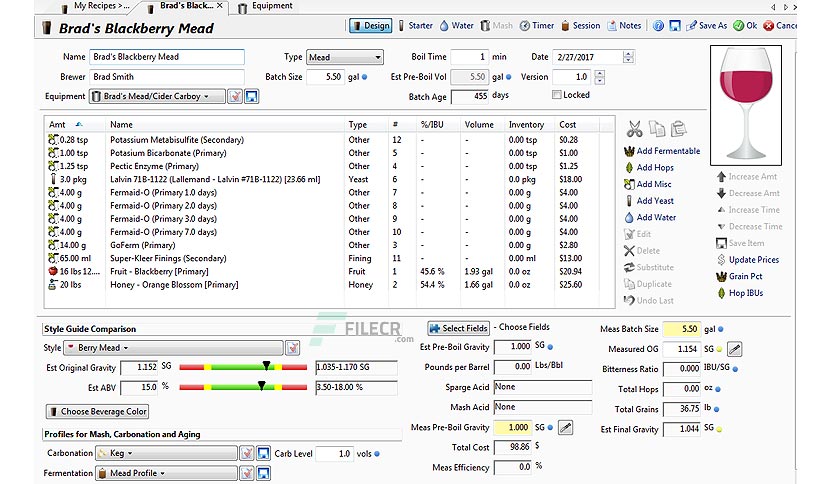836x484 pixels.
Task: Click the Batch Size field
Action: tap(325, 77)
